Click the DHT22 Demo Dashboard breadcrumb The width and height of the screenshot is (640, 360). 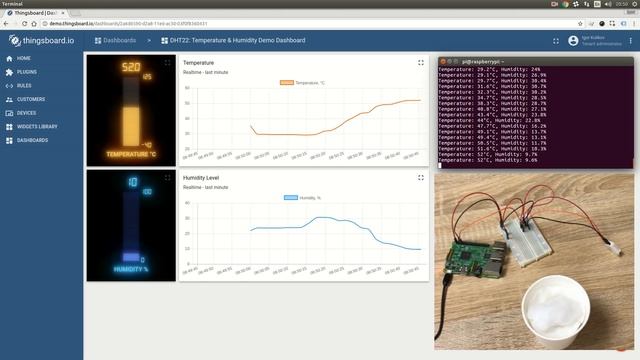tap(233, 40)
